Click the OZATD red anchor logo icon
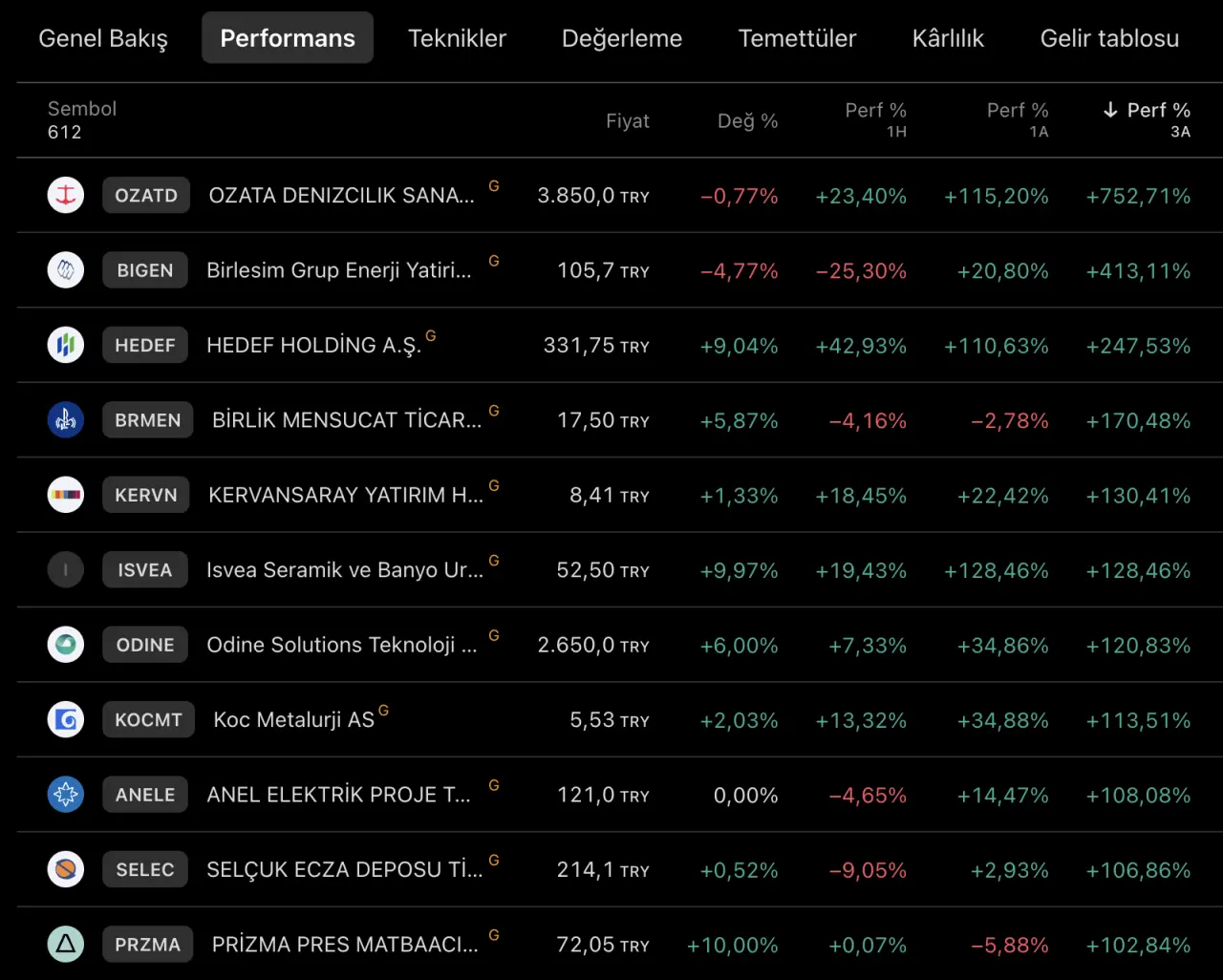This screenshot has width=1223, height=980. (x=66, y=195)
